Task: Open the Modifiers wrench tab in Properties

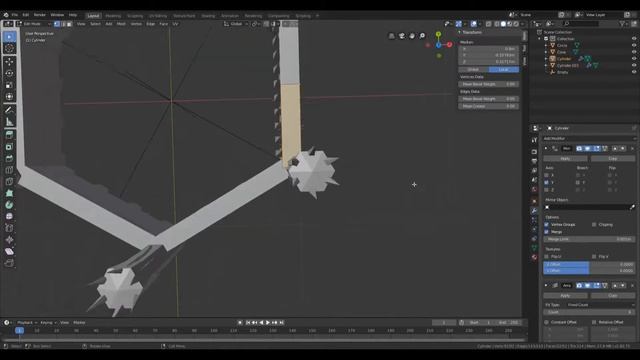Action: pos(534,211)
